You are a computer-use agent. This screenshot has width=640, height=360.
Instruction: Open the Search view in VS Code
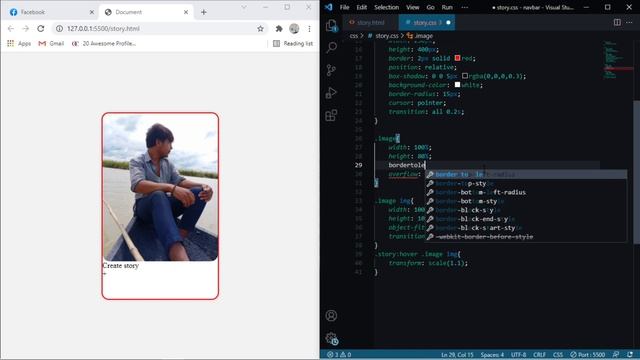click(x=331, y=47)
